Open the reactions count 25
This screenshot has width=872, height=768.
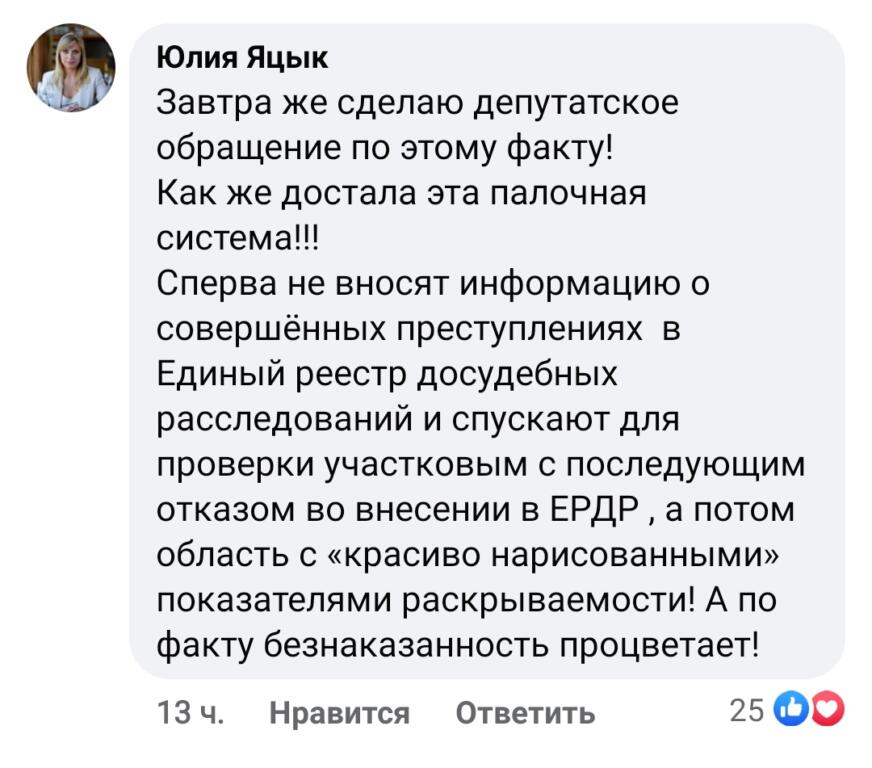[x=747, y=710]
